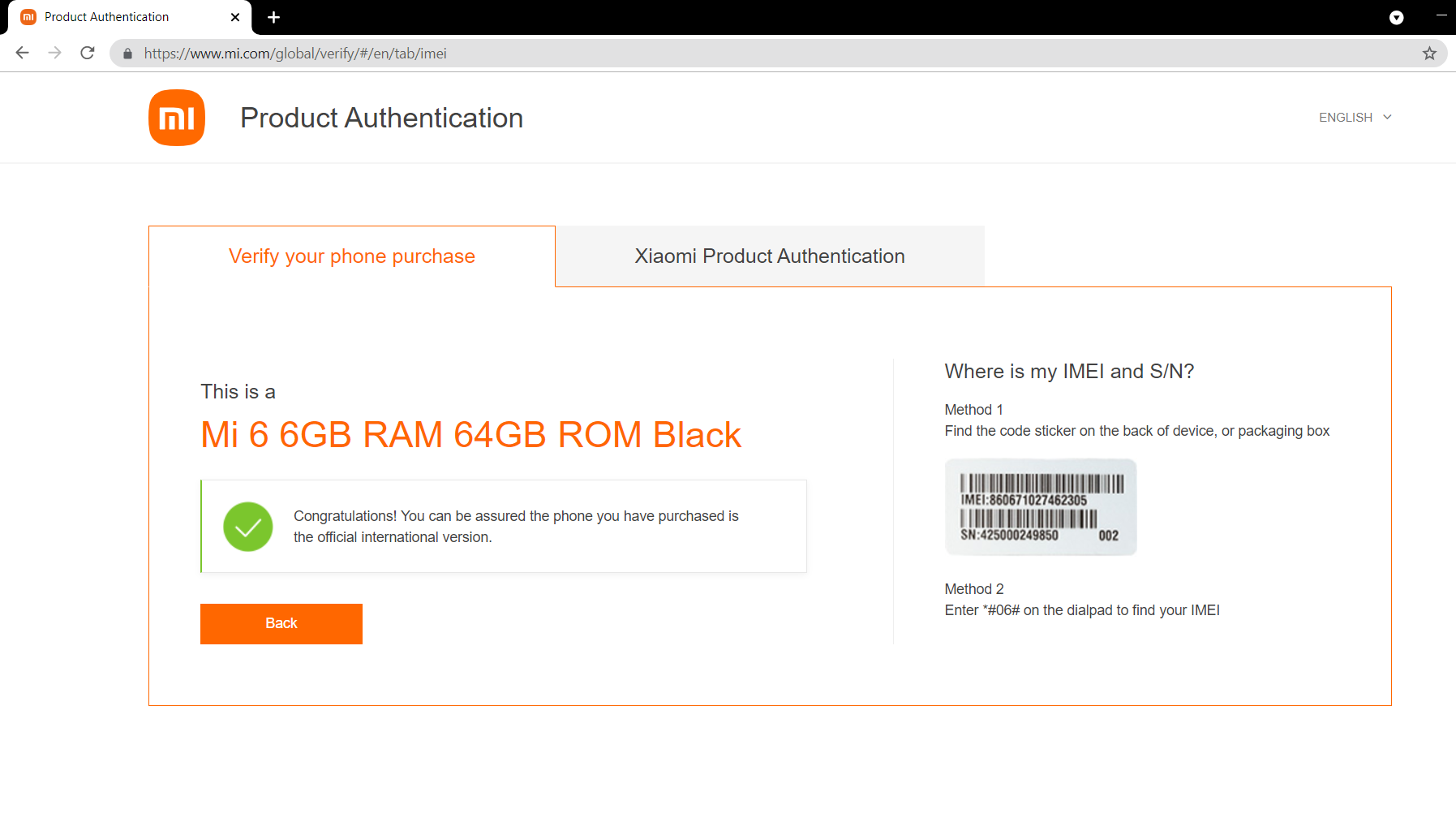Select Verify your phone purchase tab
This screenshot has height=818, width=1456.
[351, 256]
